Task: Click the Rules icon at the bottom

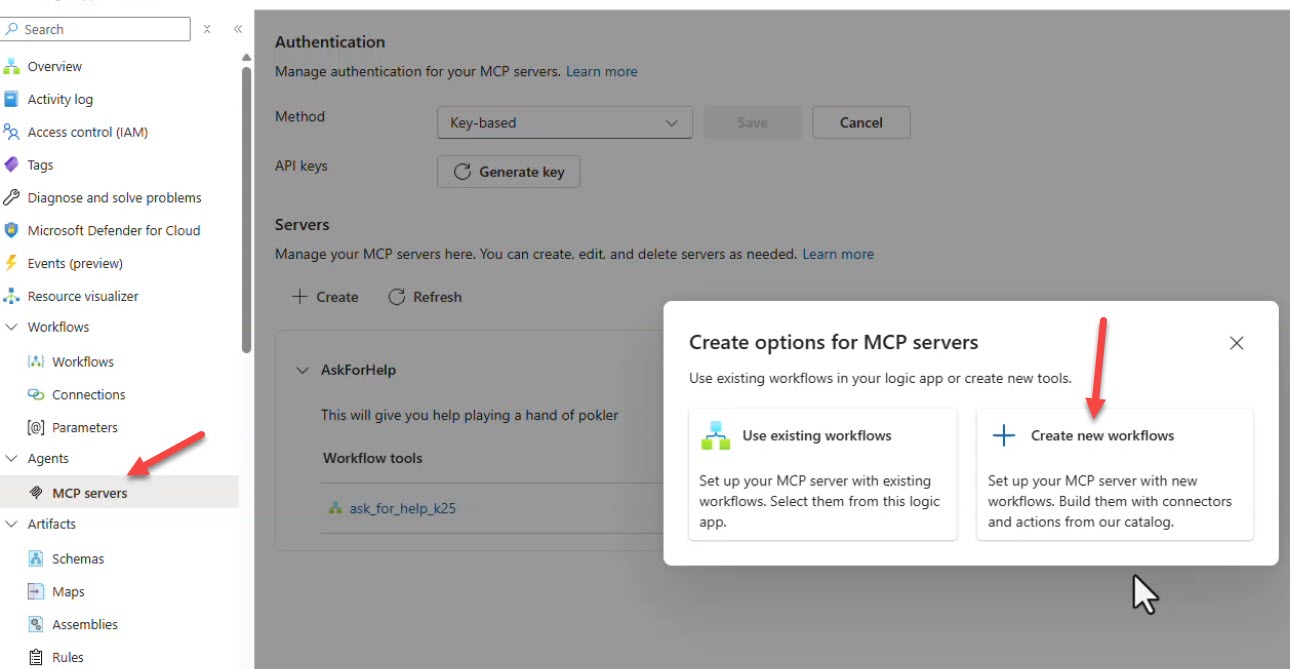Action: pyautogui.click(x=38, y=656)
